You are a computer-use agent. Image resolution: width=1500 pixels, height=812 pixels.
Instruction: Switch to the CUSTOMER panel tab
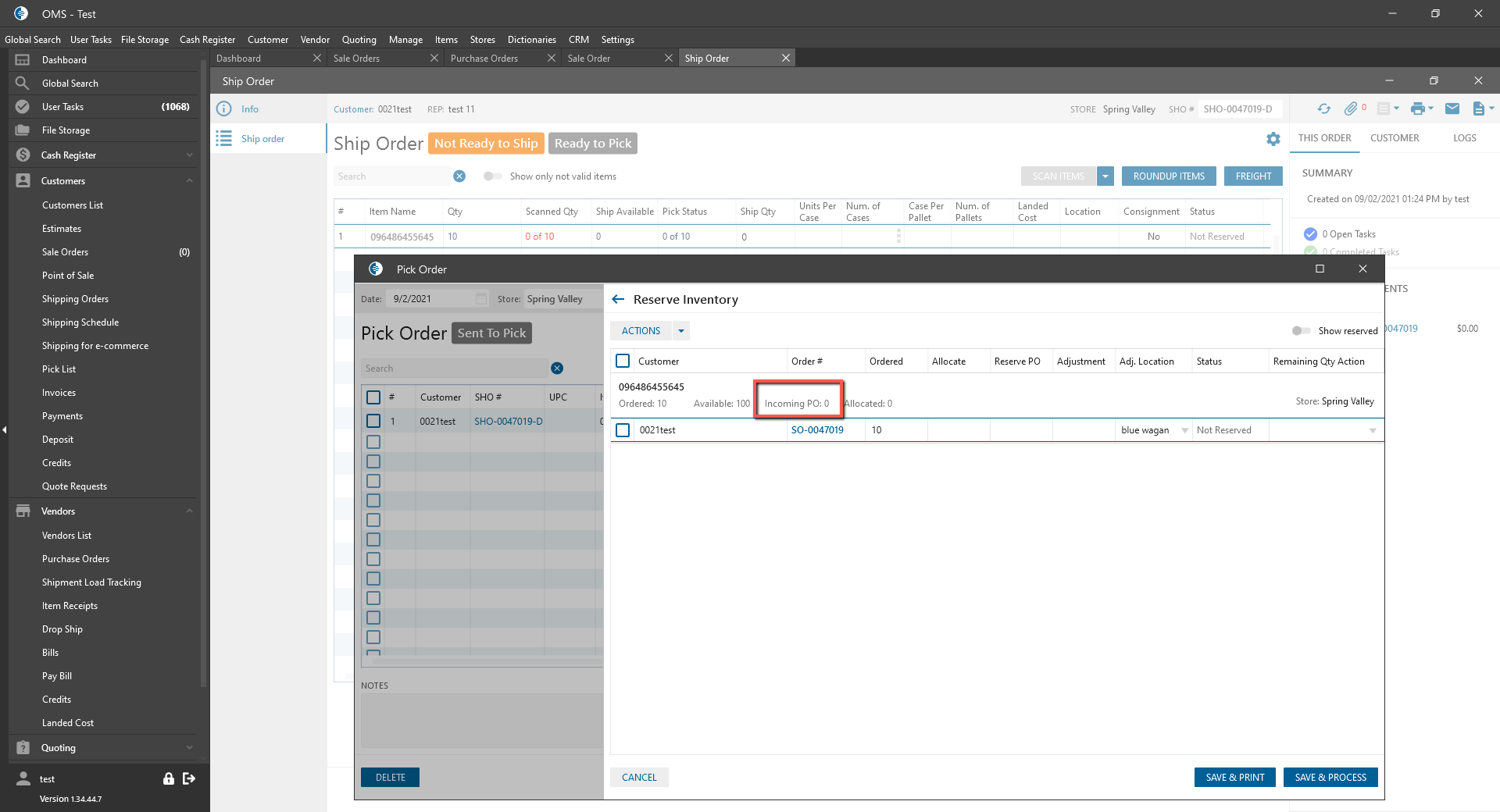pyautogui.click(x=1395, y=138)
